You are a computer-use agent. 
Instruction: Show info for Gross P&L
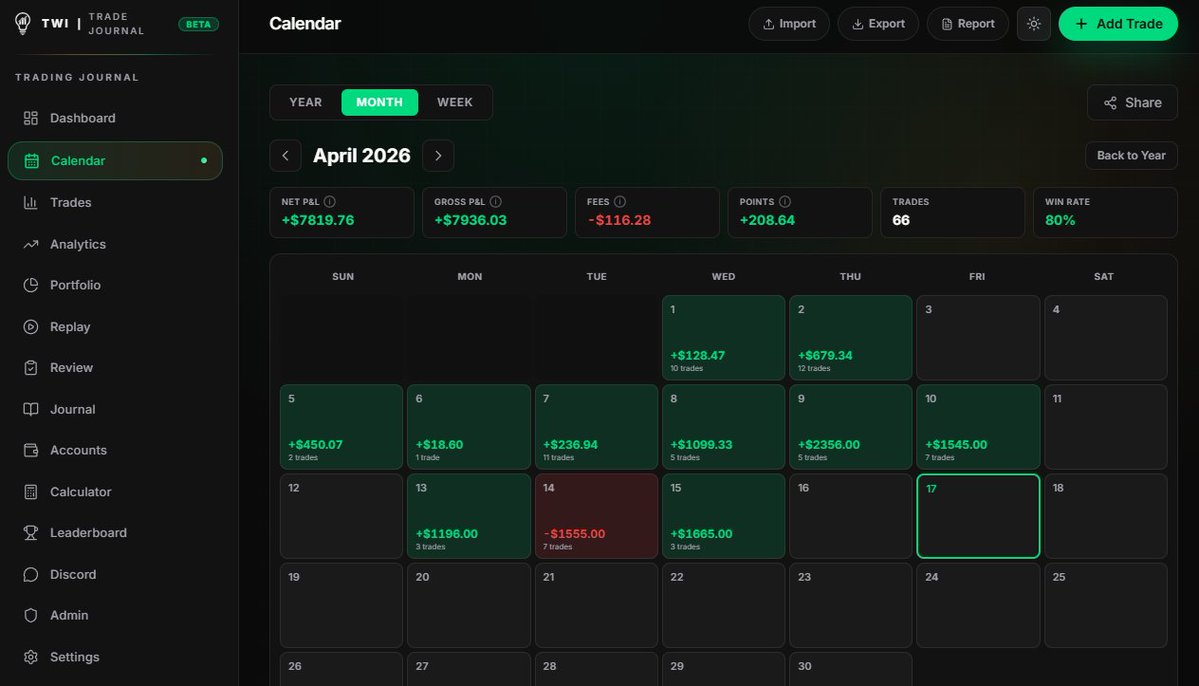496,202
